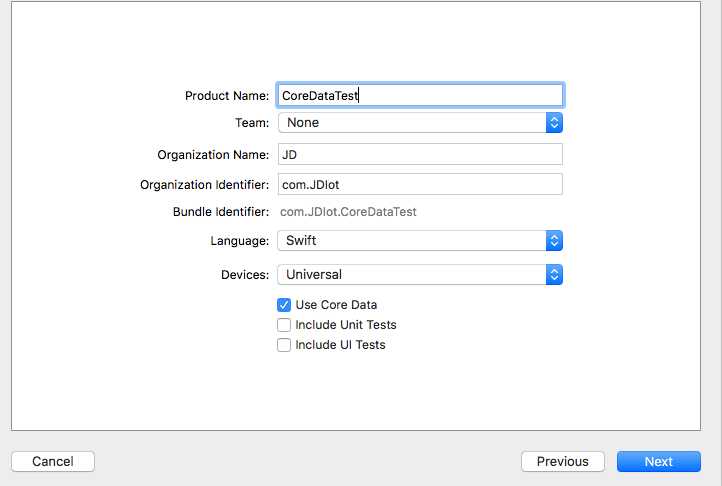Enable the Include Unit Tests checkbox
Viewport: 722px width, 486px height.
284,325
